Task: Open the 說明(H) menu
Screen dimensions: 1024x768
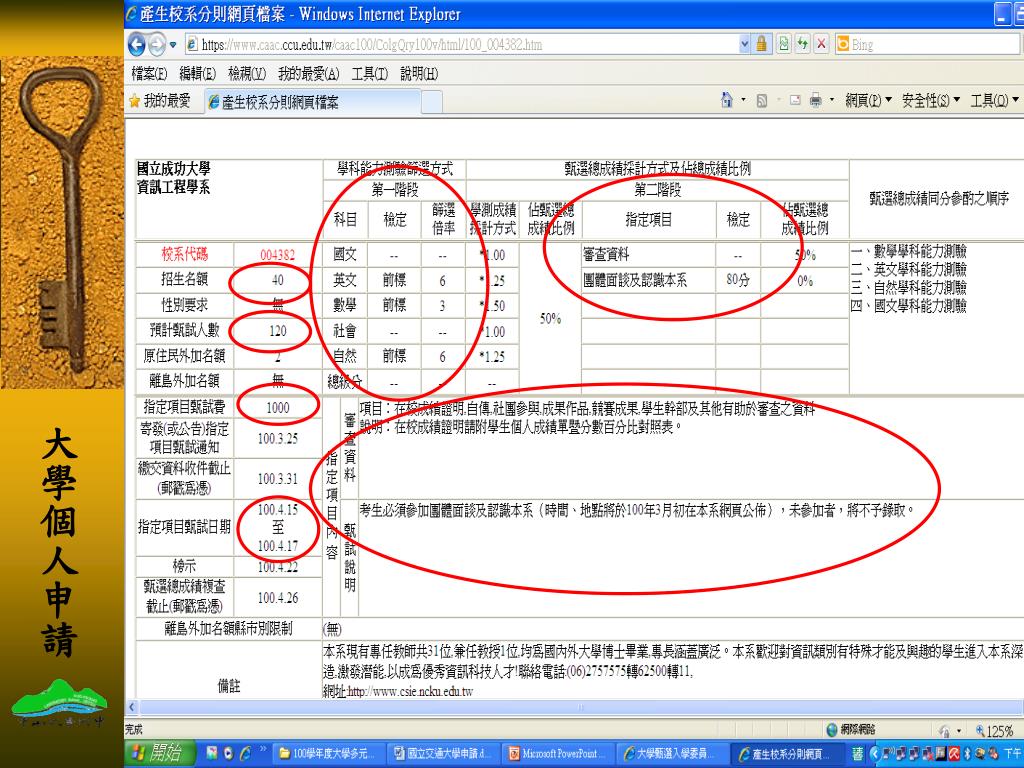Action: [419, 74]
